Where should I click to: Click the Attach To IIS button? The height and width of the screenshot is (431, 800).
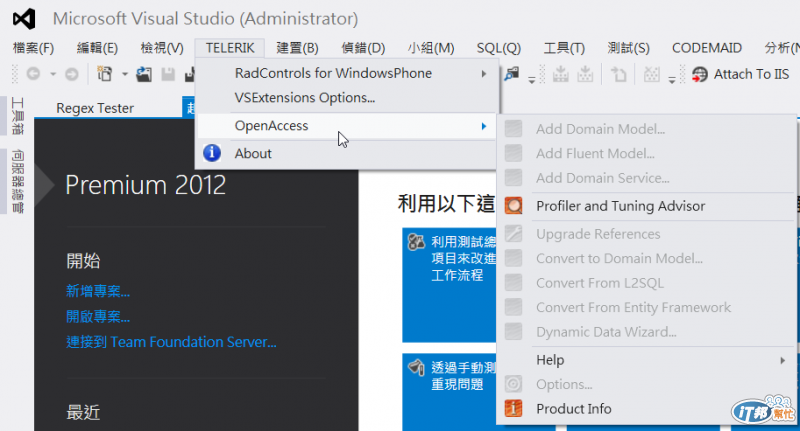click(741, 74)
